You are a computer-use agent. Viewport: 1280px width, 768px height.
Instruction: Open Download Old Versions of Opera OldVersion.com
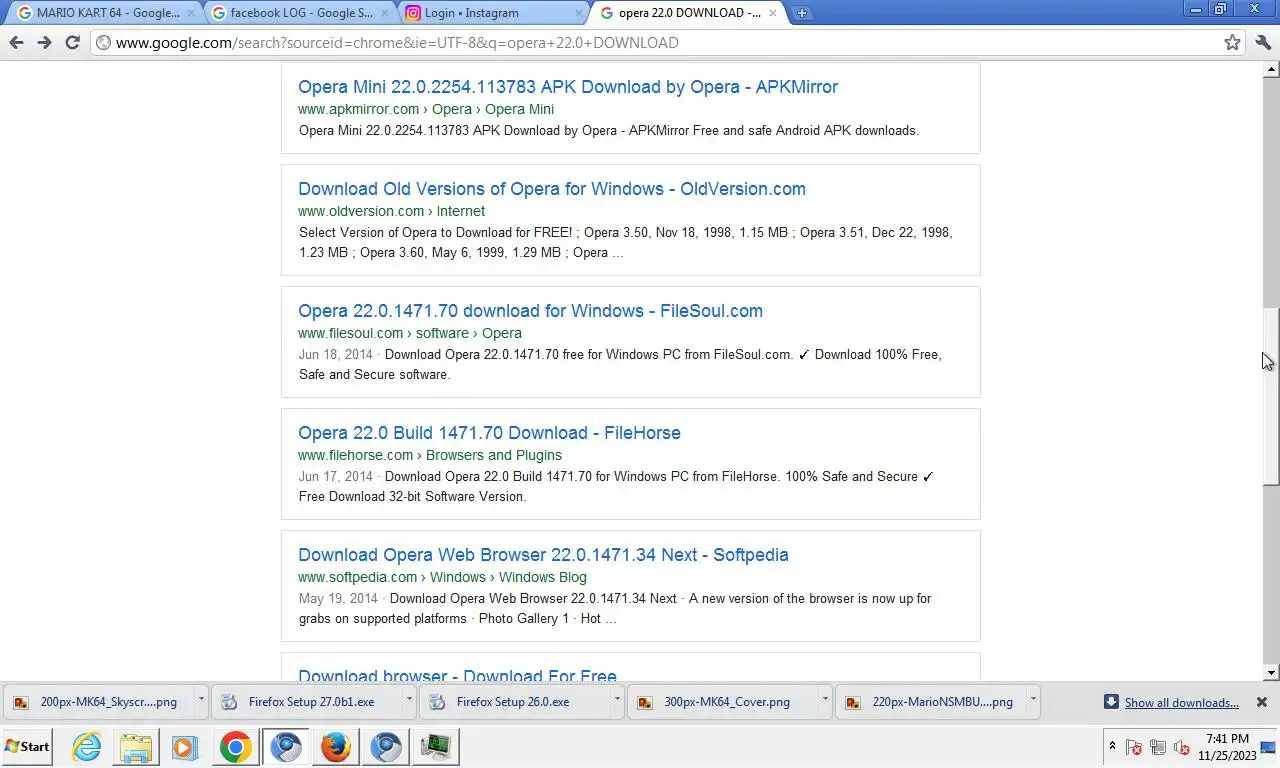(552, 189)
